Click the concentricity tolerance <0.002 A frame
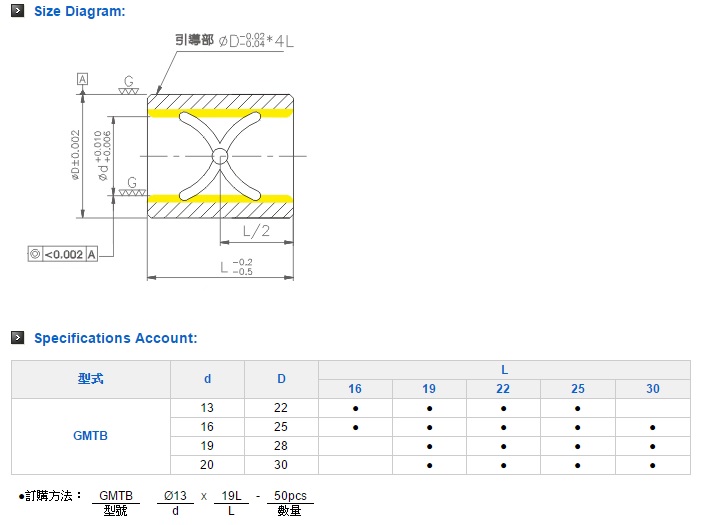Viewport: 705px width, 525px height. [x=64, y=255]
